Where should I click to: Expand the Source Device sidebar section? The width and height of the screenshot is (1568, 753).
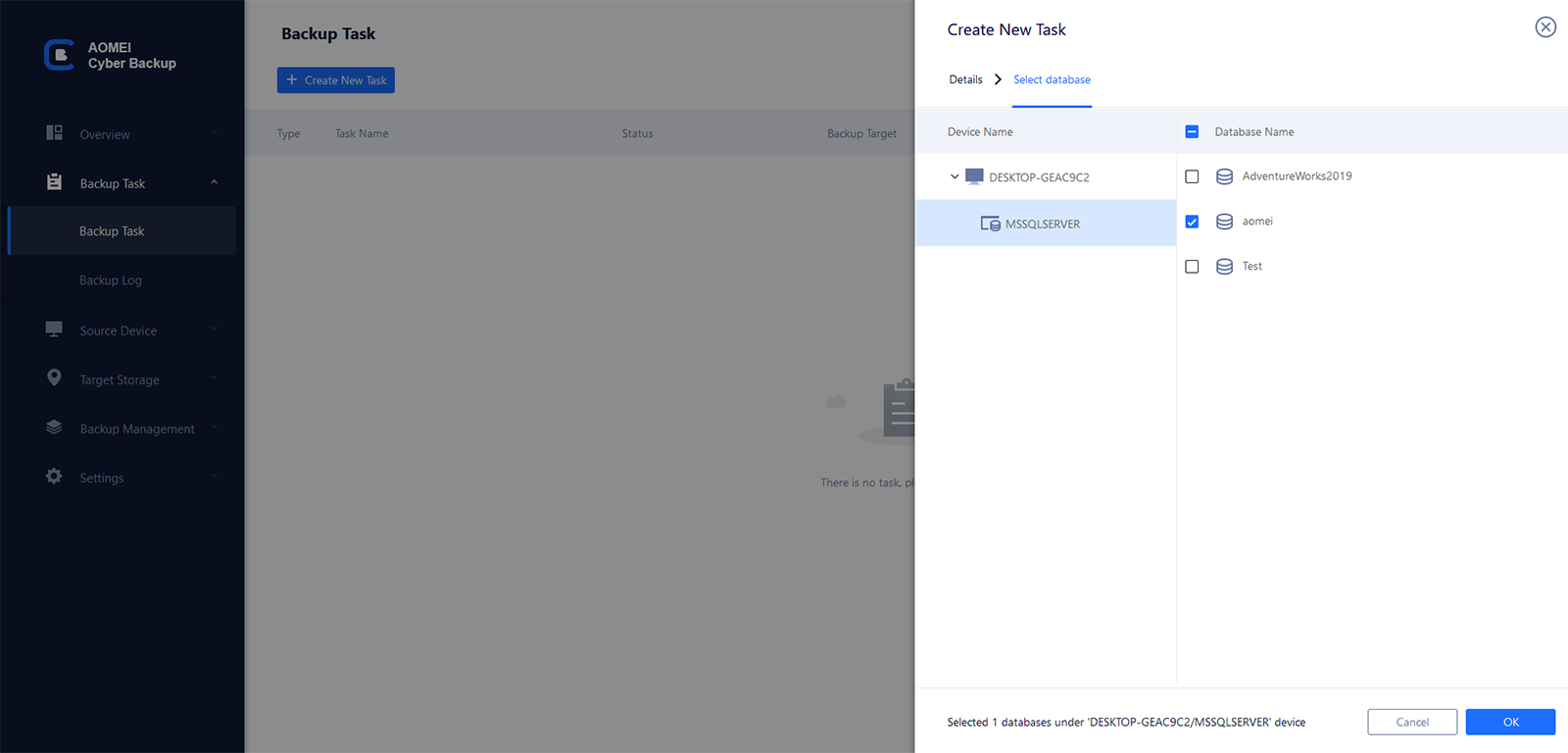point(214,329)
